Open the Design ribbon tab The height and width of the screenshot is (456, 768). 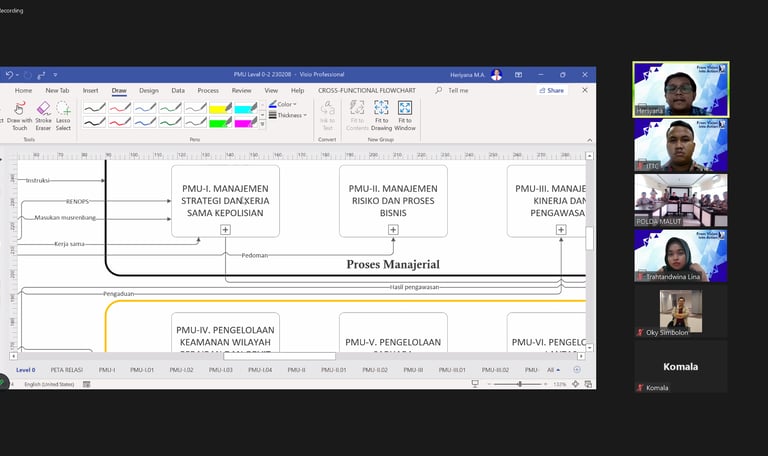(x=148, y=91)
